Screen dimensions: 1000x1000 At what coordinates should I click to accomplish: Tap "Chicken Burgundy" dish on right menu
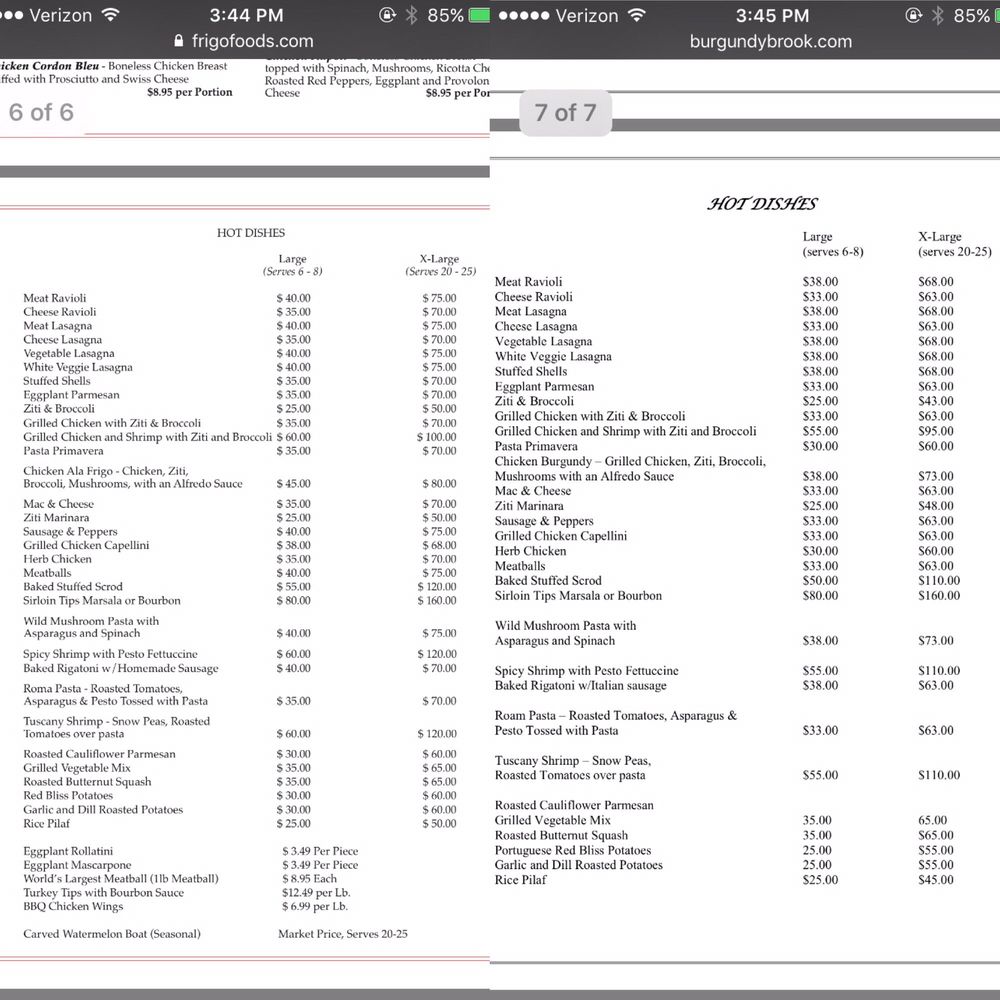click(630, 461)
